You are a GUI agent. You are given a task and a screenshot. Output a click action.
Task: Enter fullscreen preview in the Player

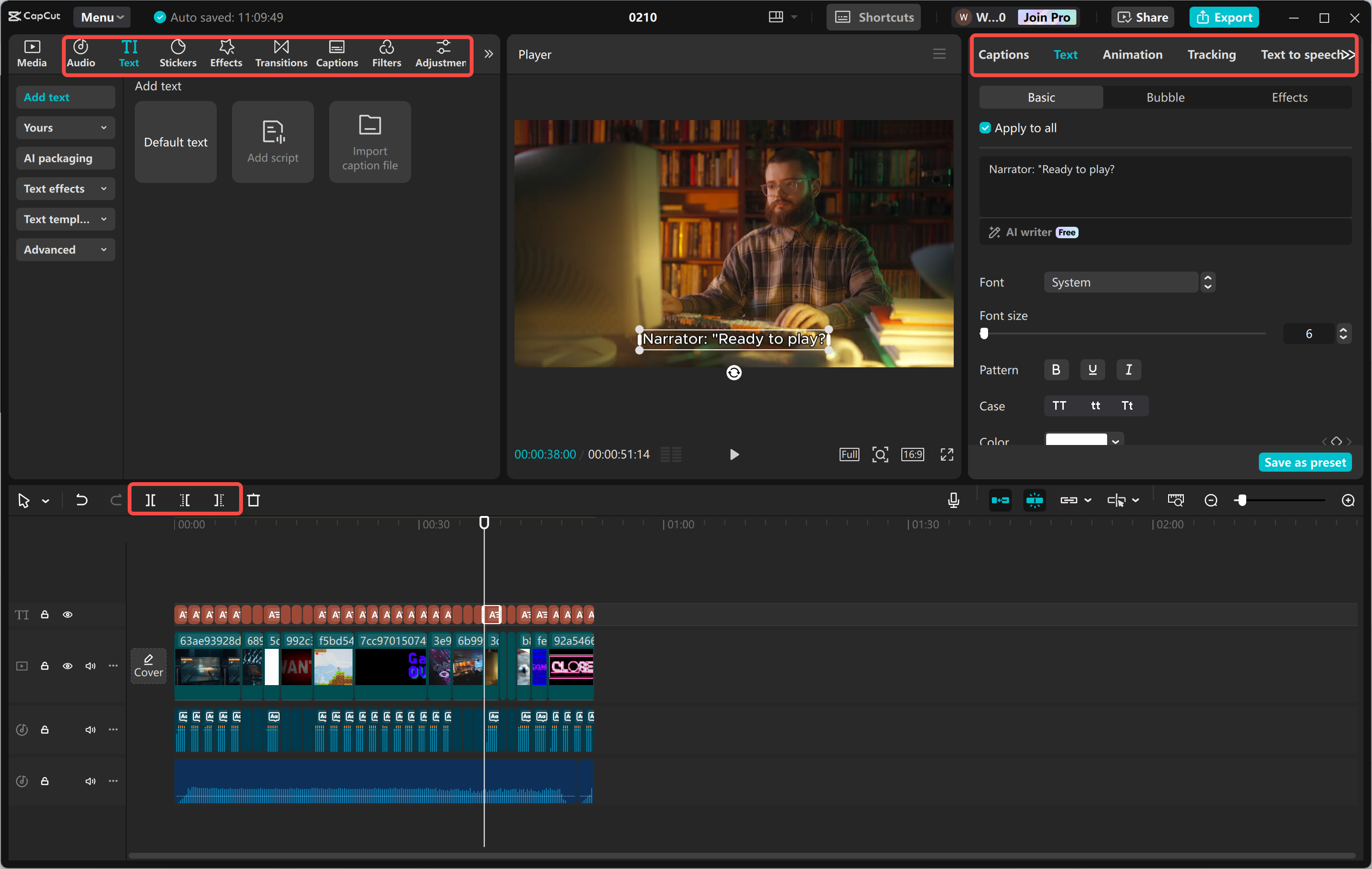[x=947, y=454]
